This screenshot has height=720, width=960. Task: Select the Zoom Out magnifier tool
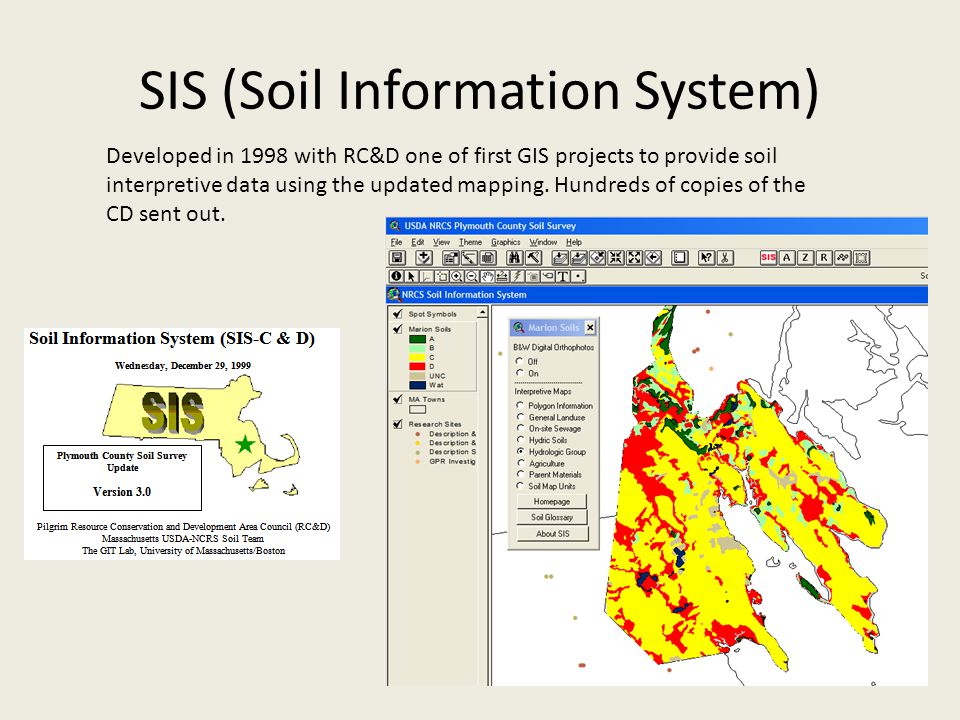pos(472,277)
